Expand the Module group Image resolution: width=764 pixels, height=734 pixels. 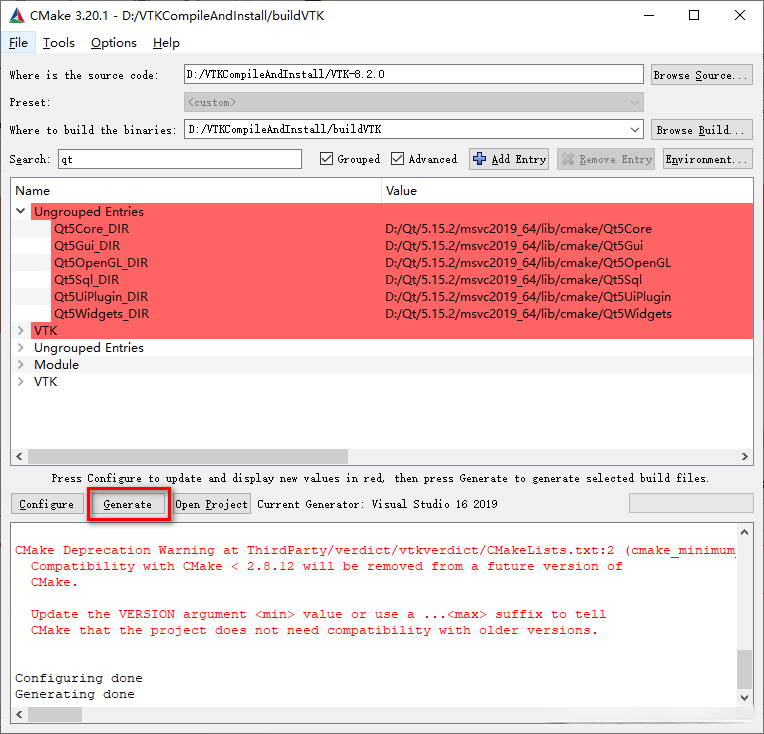click(20, 365)
